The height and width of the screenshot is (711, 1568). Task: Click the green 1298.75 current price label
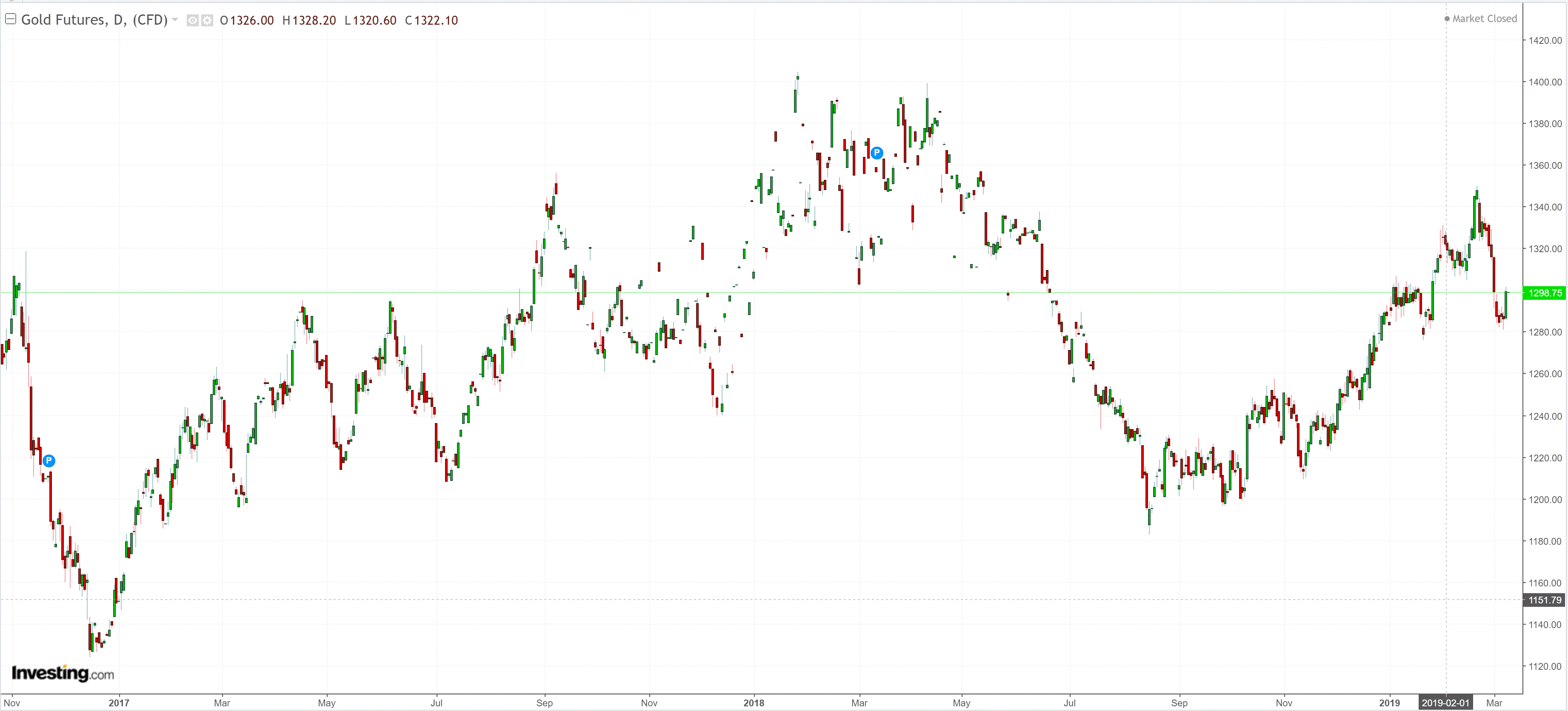[1544, 293]
